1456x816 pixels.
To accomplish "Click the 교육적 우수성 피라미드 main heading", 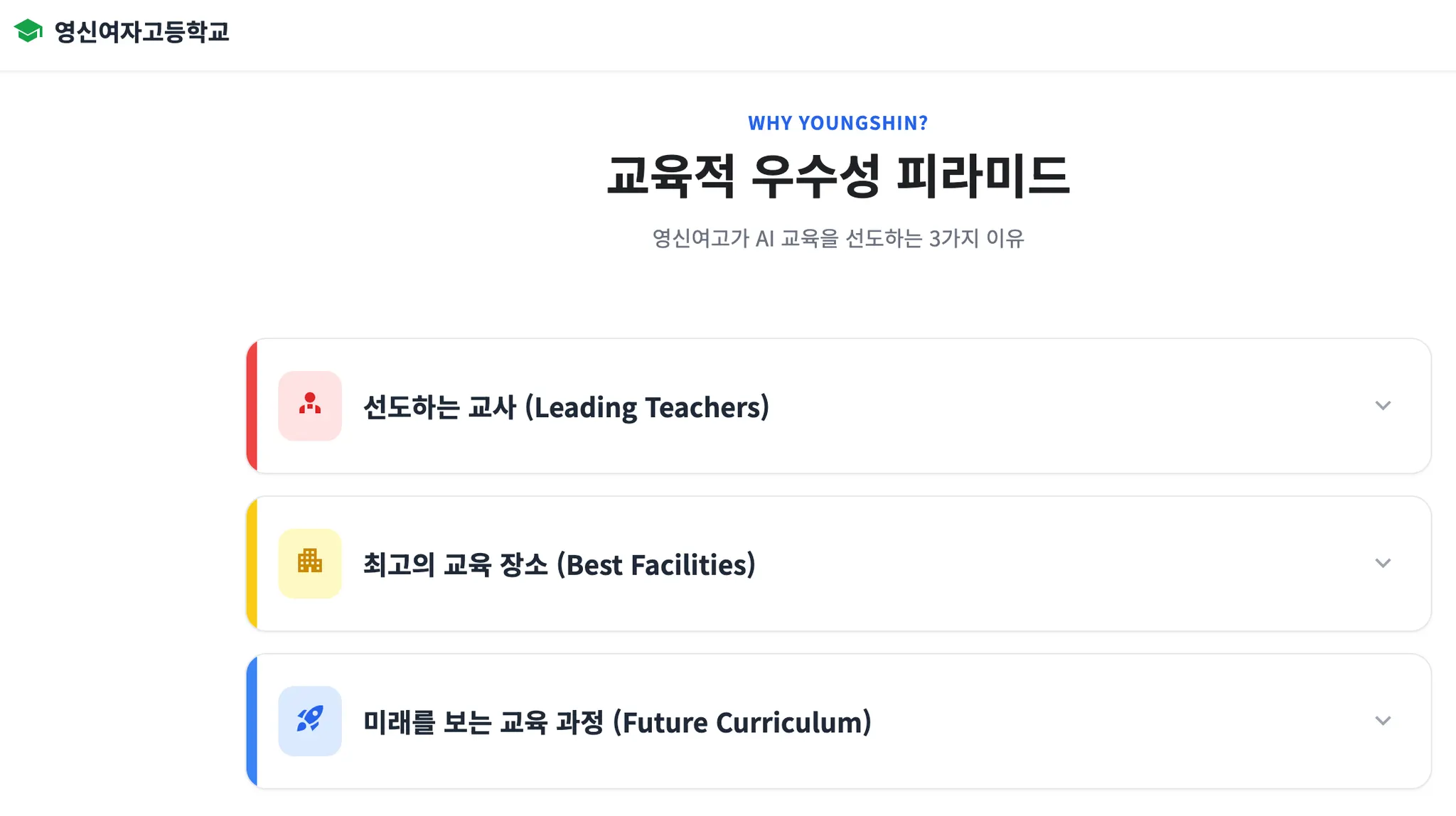I will (837, 176).
